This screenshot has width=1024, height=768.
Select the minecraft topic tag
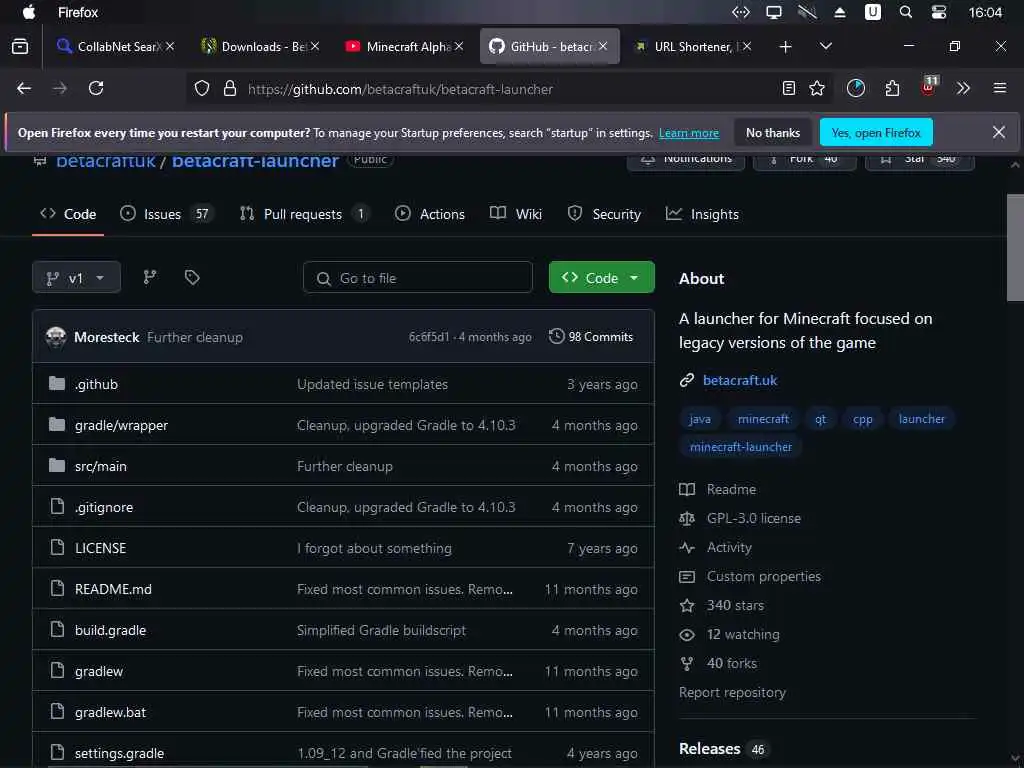point(763,419)
